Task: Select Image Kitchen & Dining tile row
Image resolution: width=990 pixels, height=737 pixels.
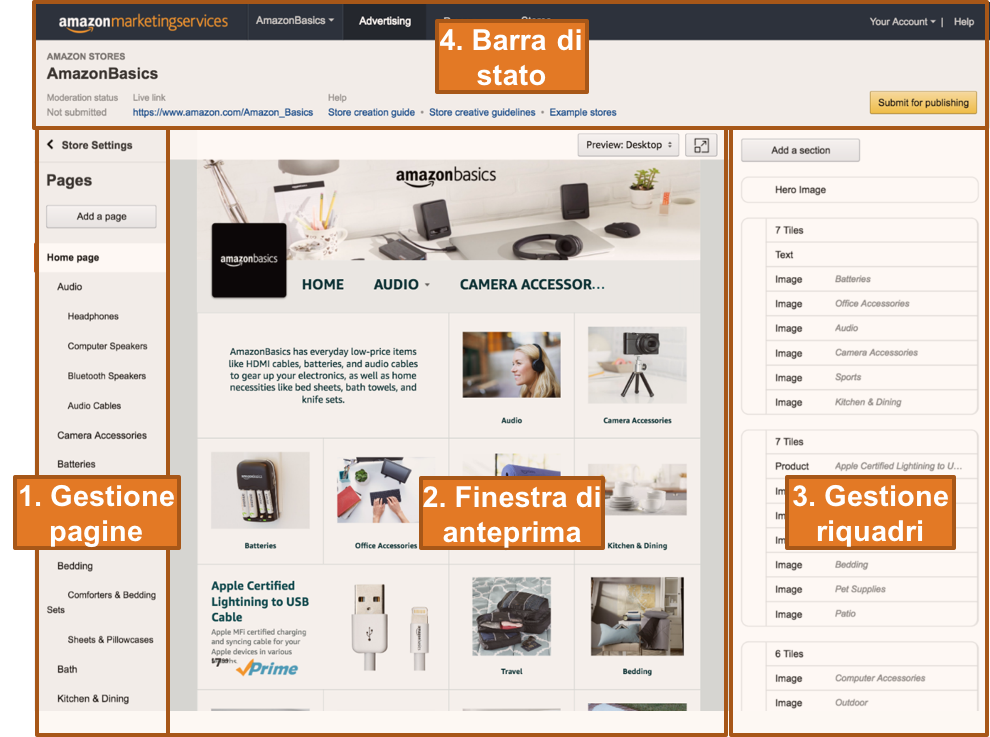Action: coord(871,402)
